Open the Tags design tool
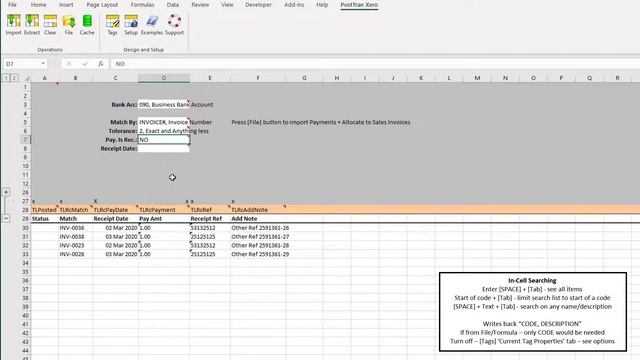Image resolution: width=640 pixels, height=360 pixels. [112, 25]
